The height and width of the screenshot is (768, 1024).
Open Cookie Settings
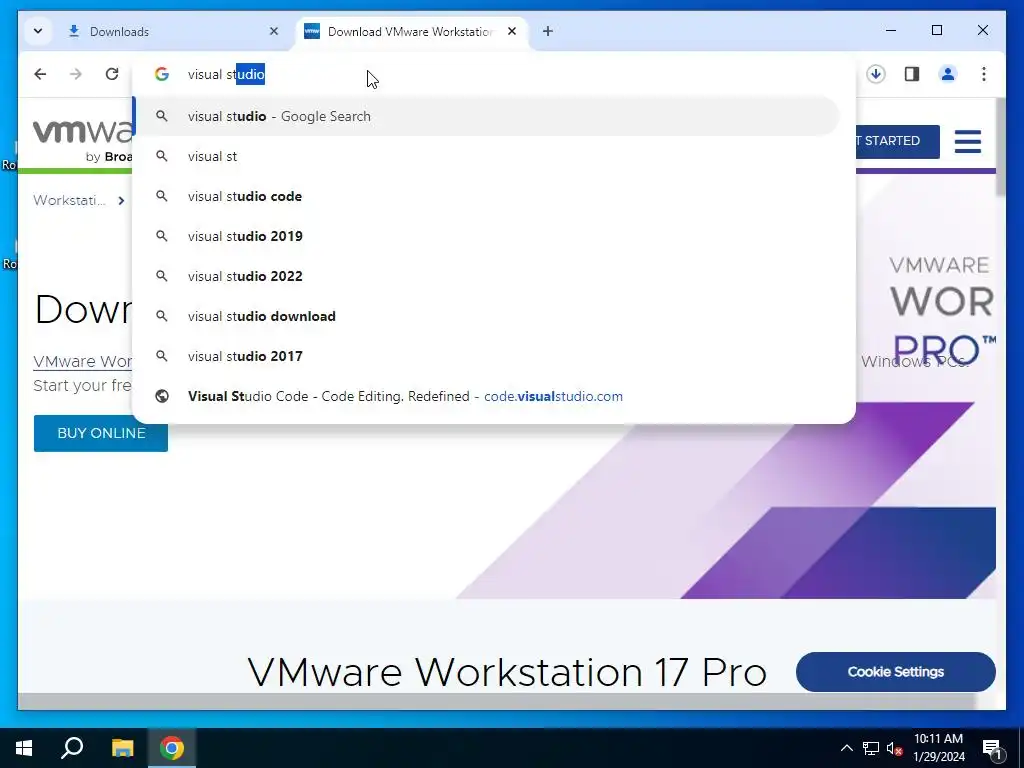pyautogui.click(x=895, y=672)
